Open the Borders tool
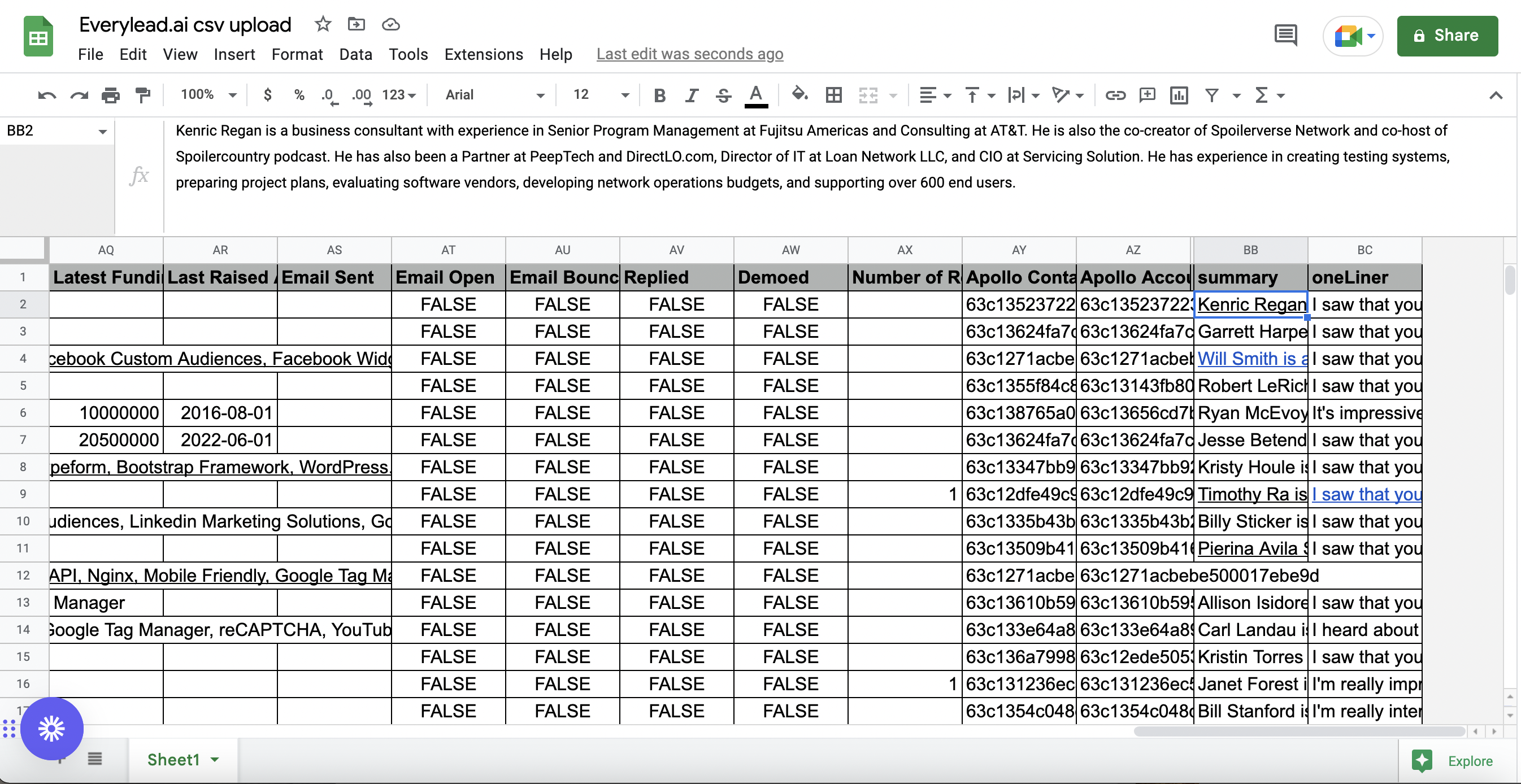Image resolution: width=1521 pixels, height=784 pixels. (x=833, y=95)
